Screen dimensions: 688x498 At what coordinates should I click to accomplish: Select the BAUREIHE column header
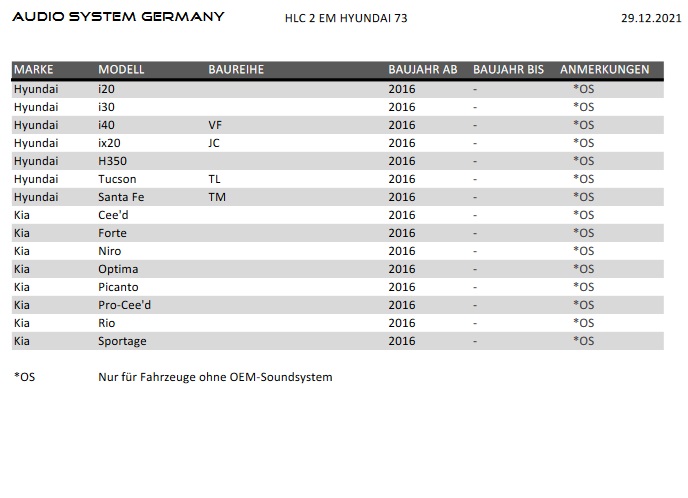(236, 70)
